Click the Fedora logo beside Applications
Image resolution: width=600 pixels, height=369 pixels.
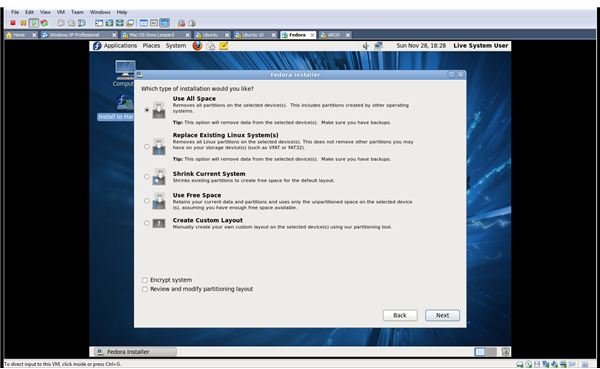pyautogui.click(x=97, y=46)
